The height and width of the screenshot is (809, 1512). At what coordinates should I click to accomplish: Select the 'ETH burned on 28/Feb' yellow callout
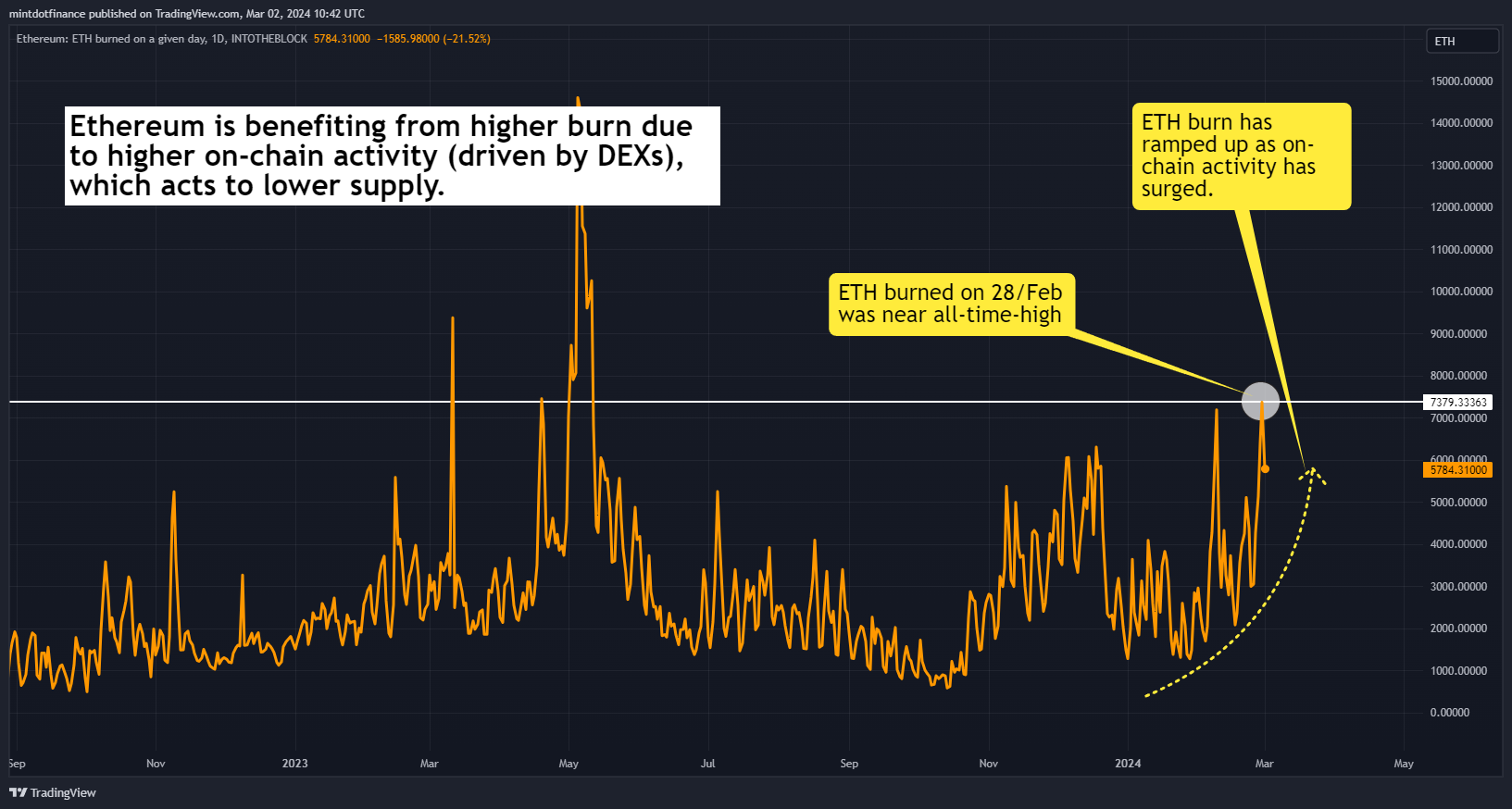(952, 304)
